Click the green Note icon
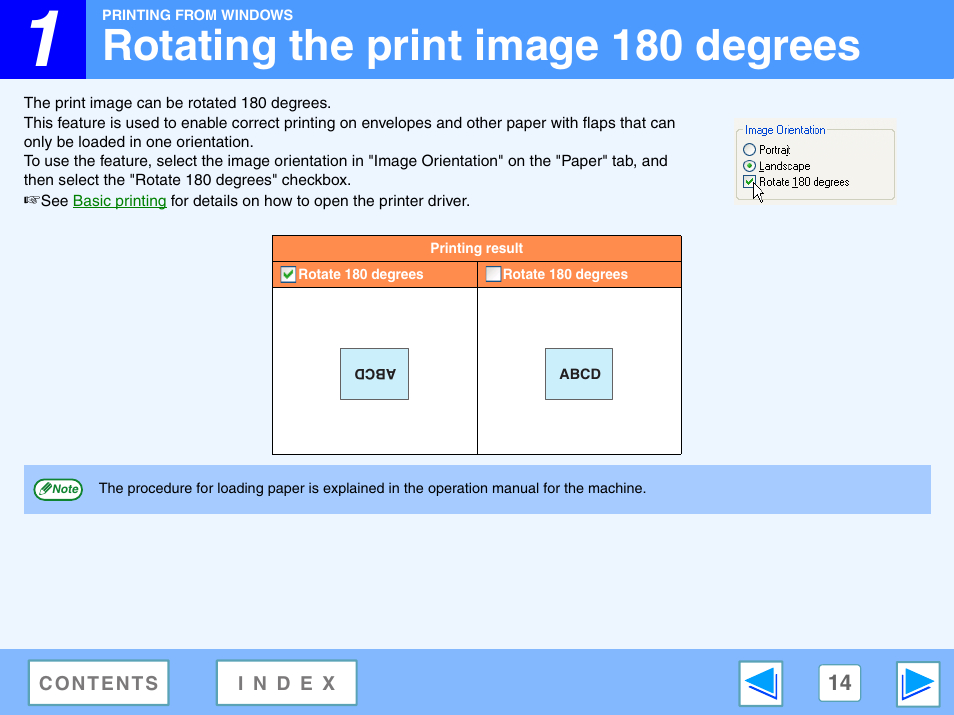Screen dimensions: 954x715 [58, 489]
